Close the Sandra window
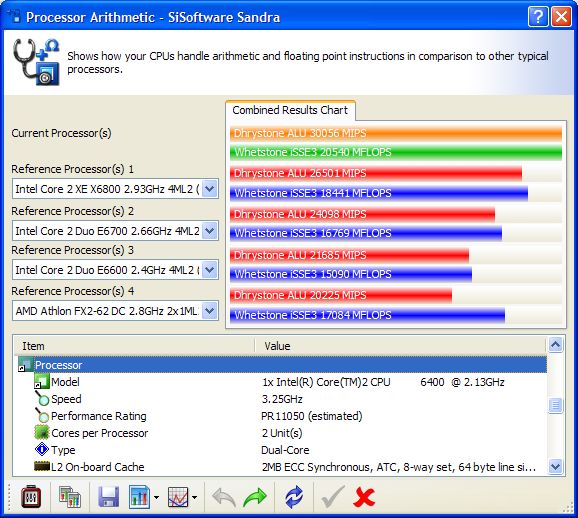 [x=561, y=17]
